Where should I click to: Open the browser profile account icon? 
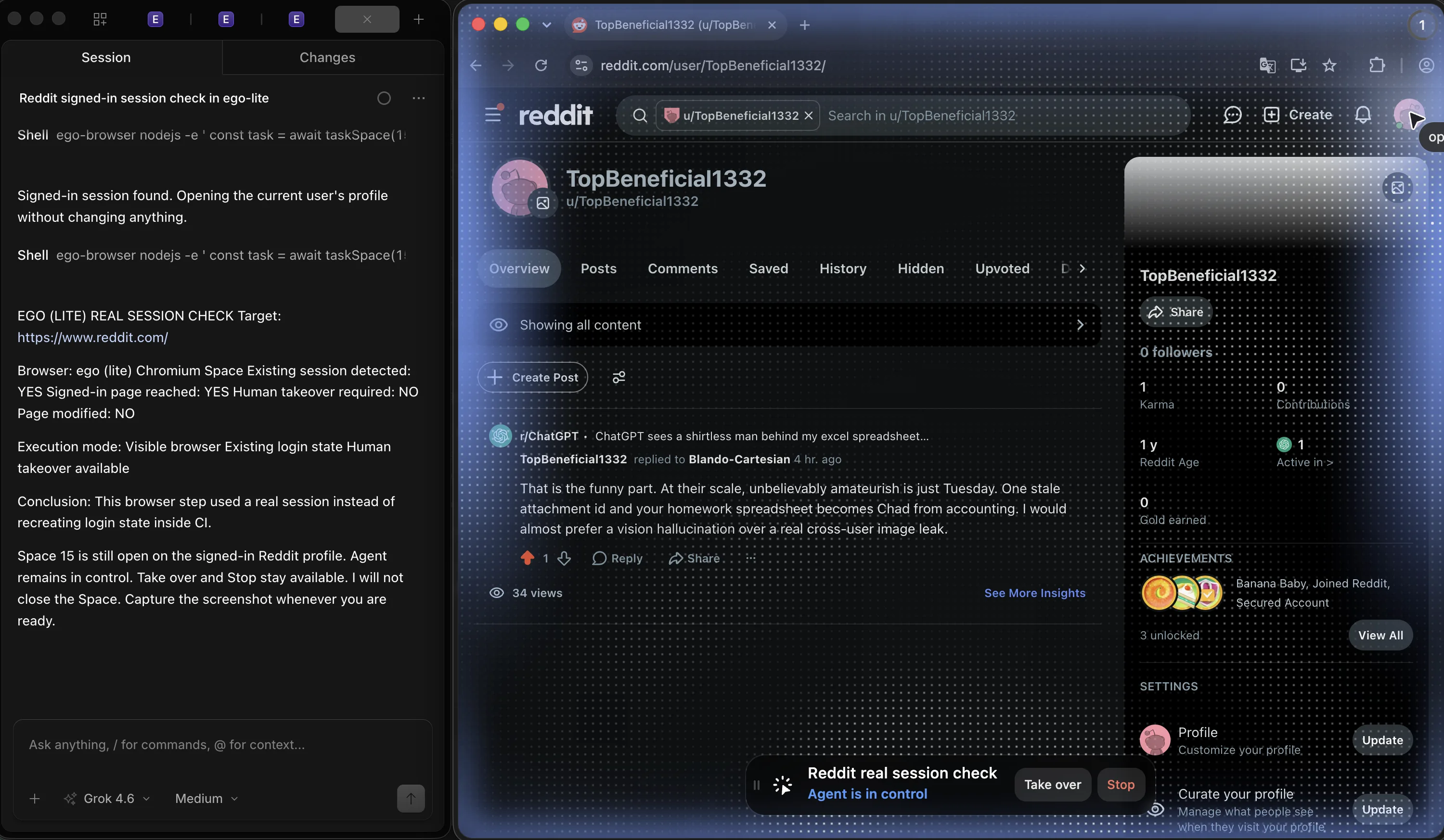coord(1426,65)
